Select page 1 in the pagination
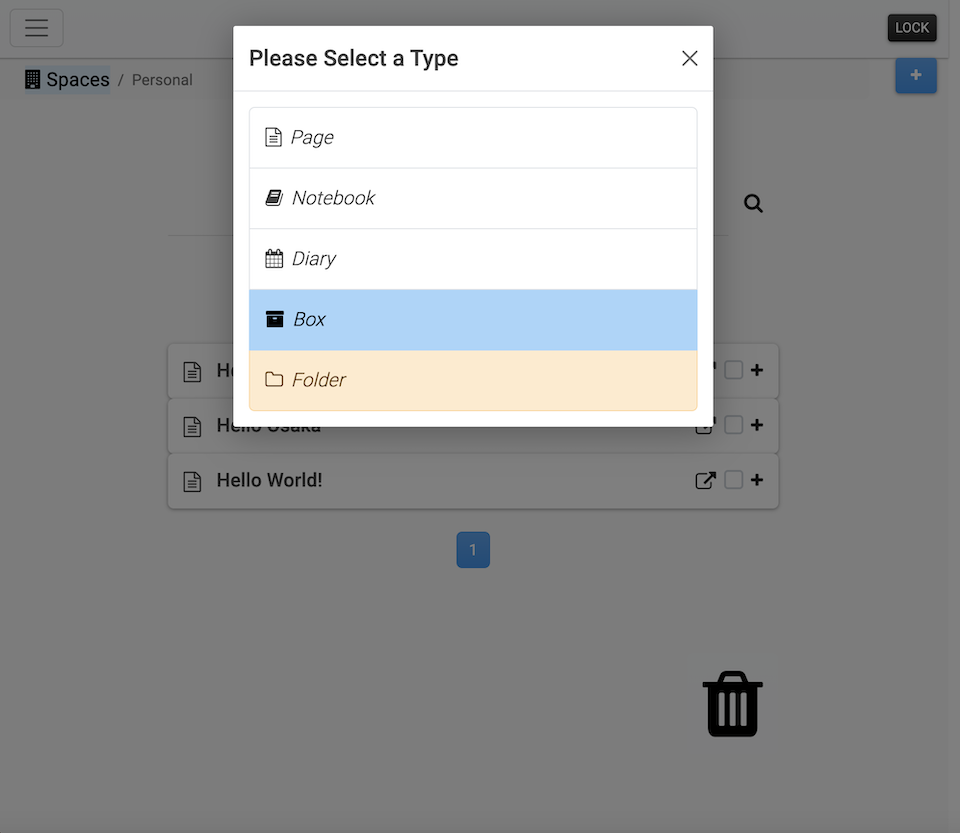The width and height of the screenshot is (960, 833). pyautogui.click(x=473, y=549)
